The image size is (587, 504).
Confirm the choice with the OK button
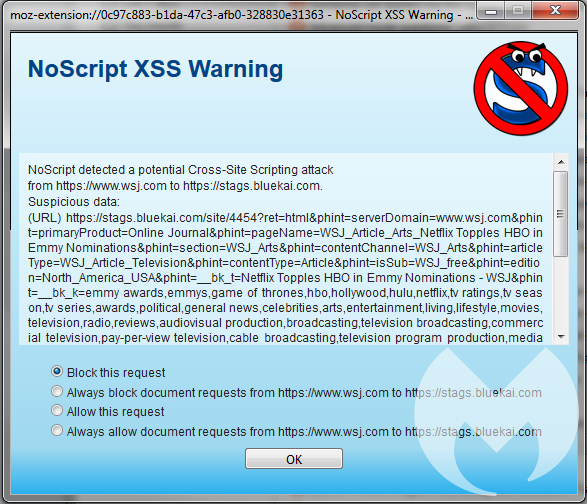294,459
